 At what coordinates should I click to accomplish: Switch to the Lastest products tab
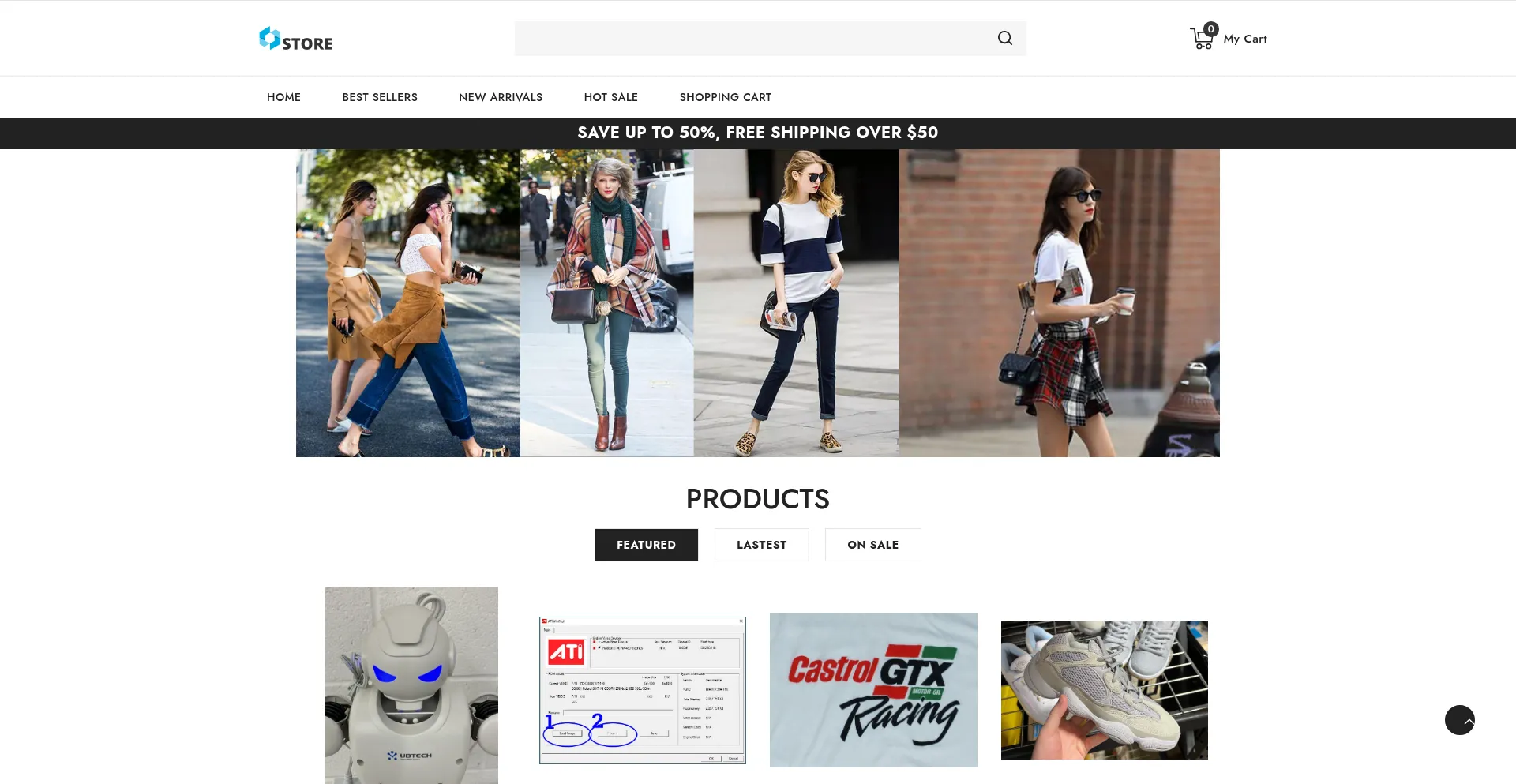(761, 545)
